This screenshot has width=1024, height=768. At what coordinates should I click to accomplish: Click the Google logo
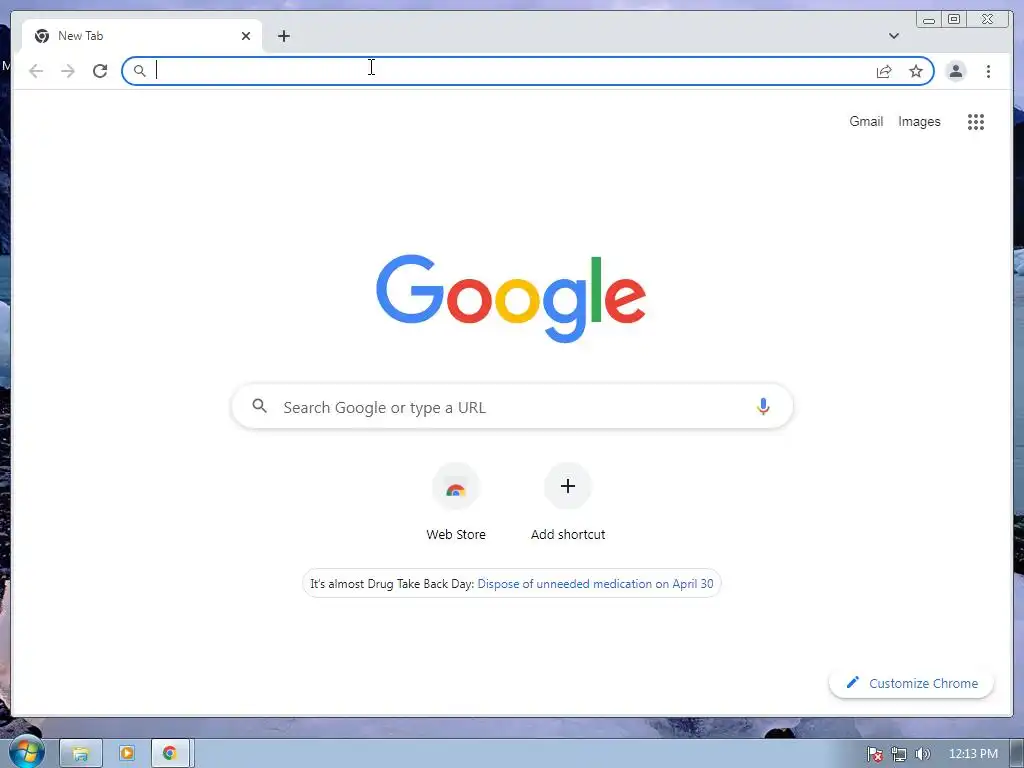pyautogui.click(x=511, y=298)
